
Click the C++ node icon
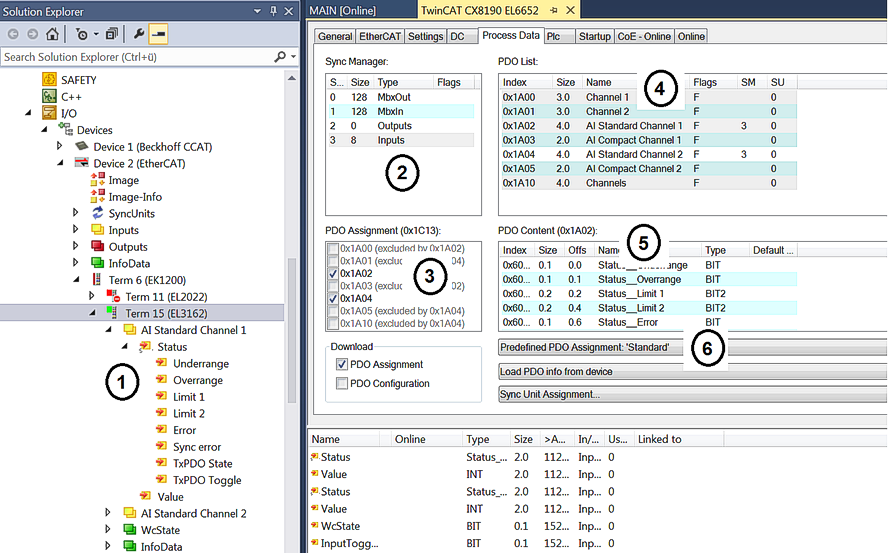coord(49,96)
